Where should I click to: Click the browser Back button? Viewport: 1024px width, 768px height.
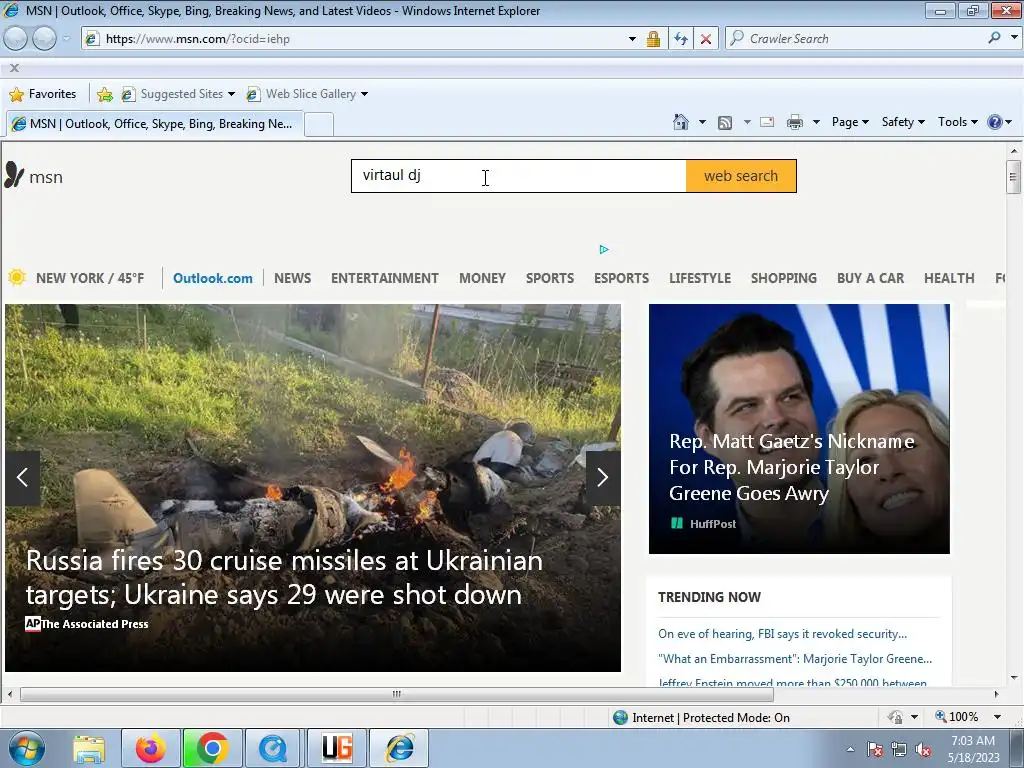pyautogui.click(x=15, y=39)
